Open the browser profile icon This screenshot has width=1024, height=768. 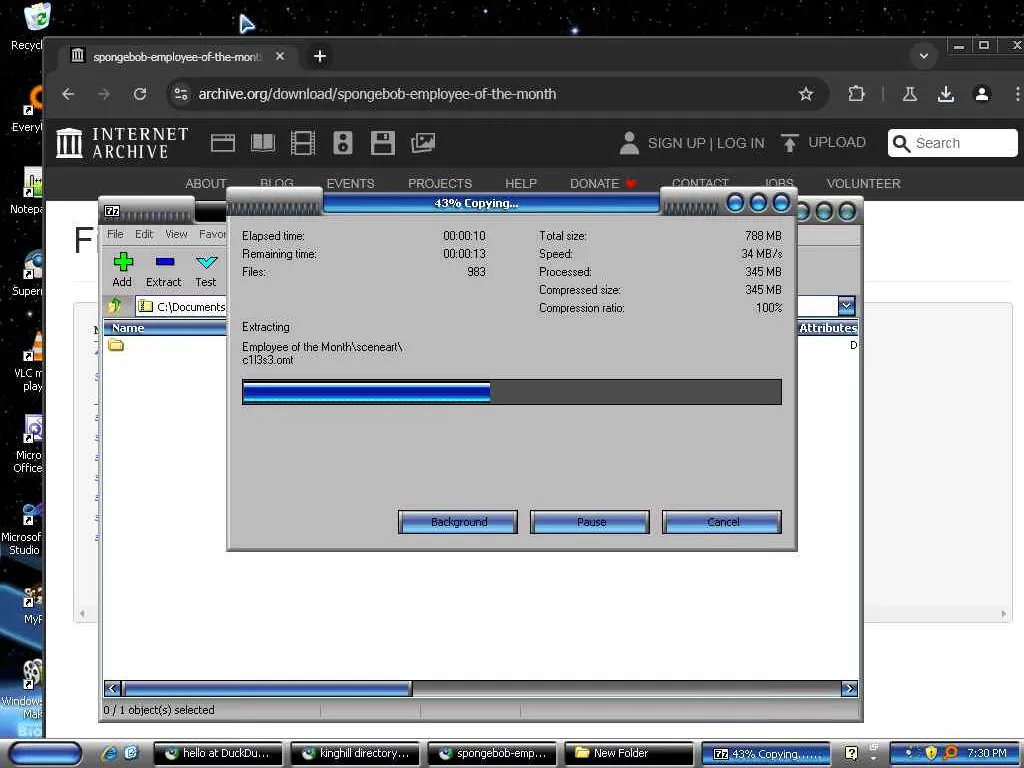(x=982, y=94)
